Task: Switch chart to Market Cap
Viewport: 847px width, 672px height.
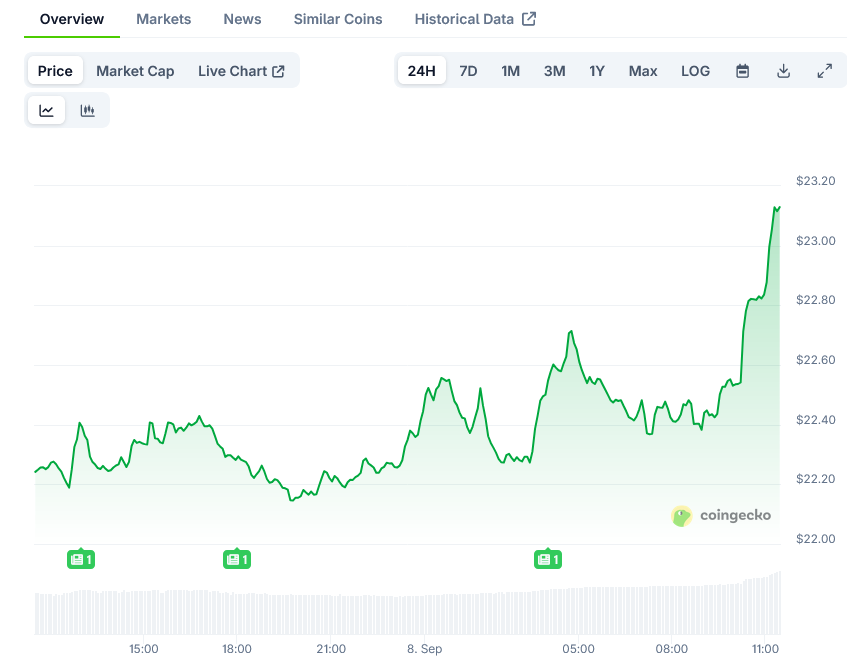Action: [x=135, y=71]
